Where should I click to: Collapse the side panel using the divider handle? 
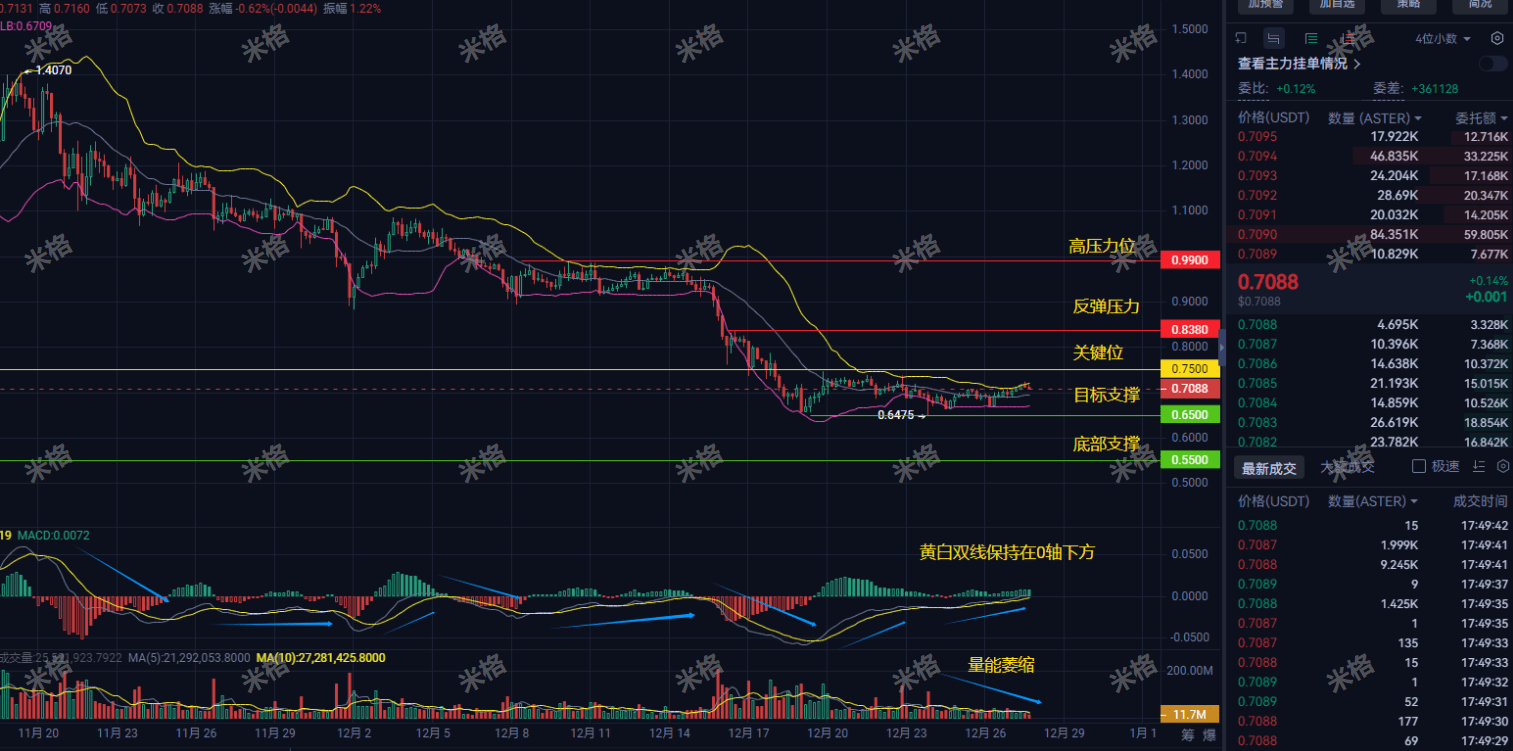click(x=1221, y=348)
